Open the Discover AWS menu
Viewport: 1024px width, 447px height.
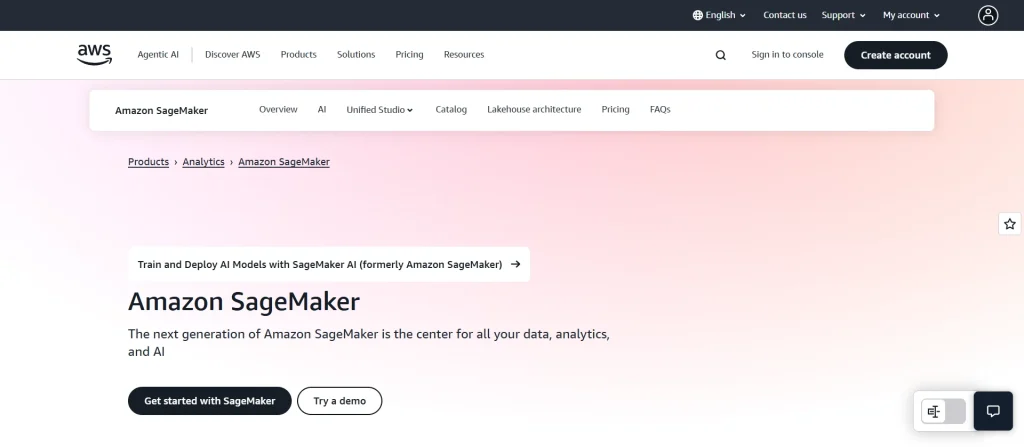coord(232,55)
